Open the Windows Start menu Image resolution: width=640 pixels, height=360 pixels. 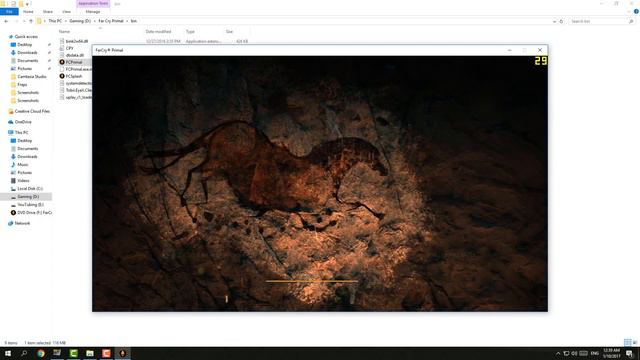pyautogui.click(x=8, y=353)
